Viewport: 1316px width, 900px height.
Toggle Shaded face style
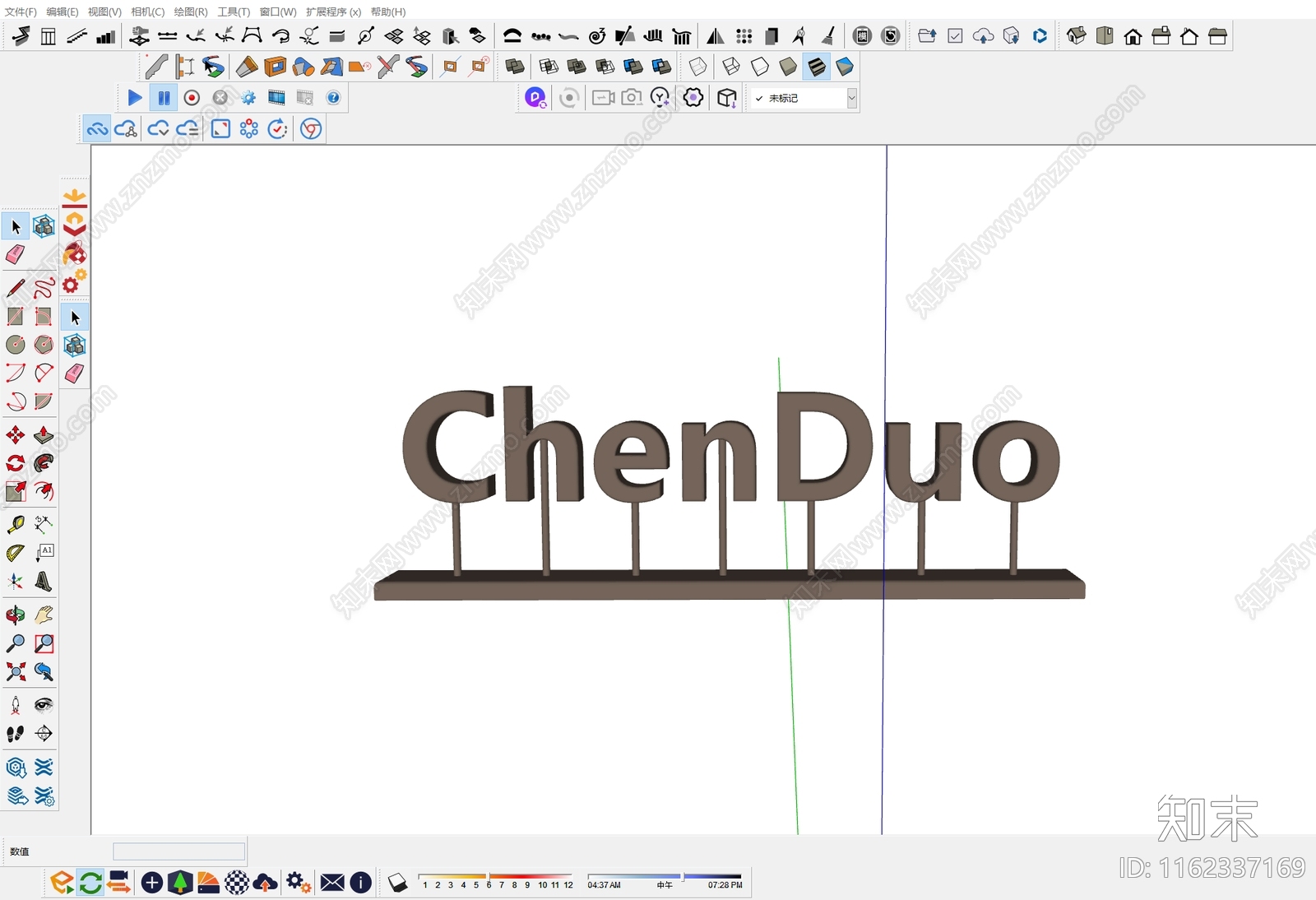(x=788, y=67)
